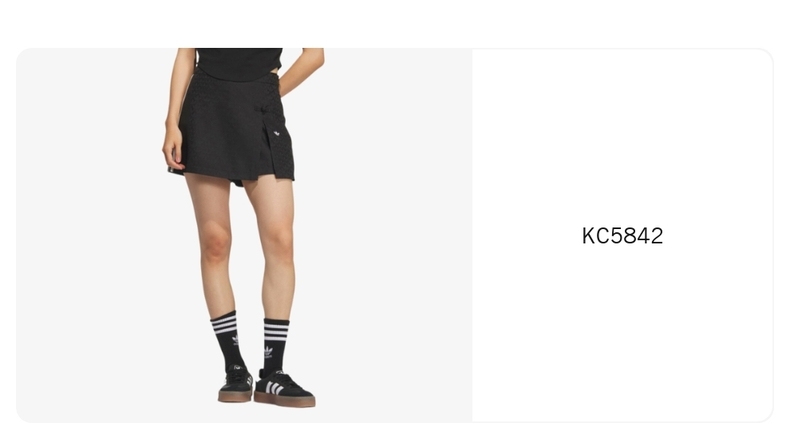The height and width of the screenshot is (423, 790).
Task: Select the three white stripes on the right sock
Action: tap(276, 332)
